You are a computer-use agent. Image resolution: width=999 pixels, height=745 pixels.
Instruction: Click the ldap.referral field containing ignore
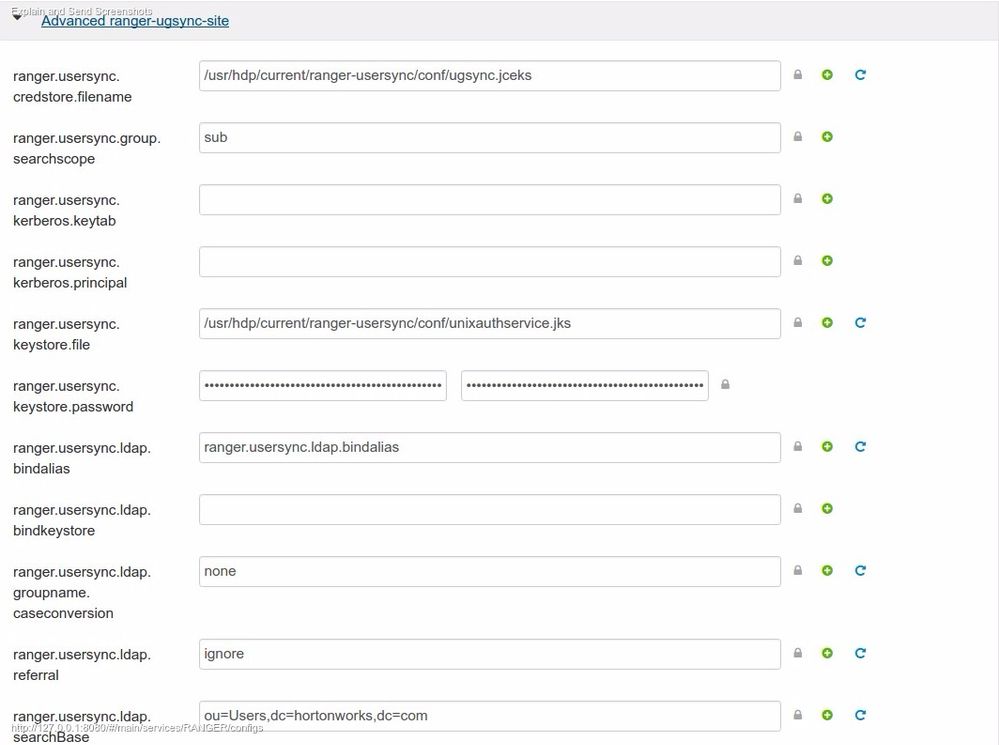tap(489, 654)
